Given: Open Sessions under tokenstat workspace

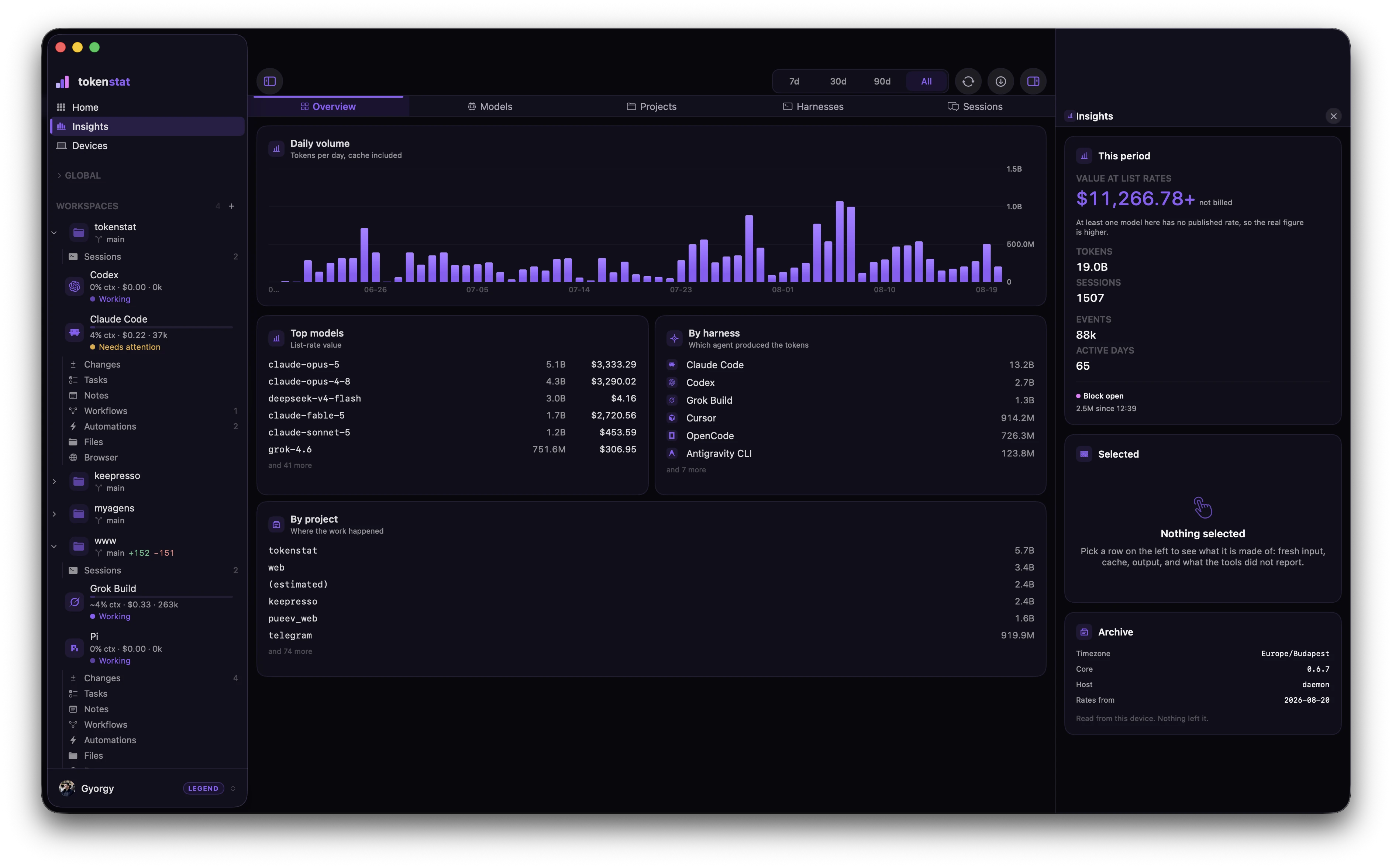Looking at the screenshot, I should pyautogui.click(x=153, y=256).
